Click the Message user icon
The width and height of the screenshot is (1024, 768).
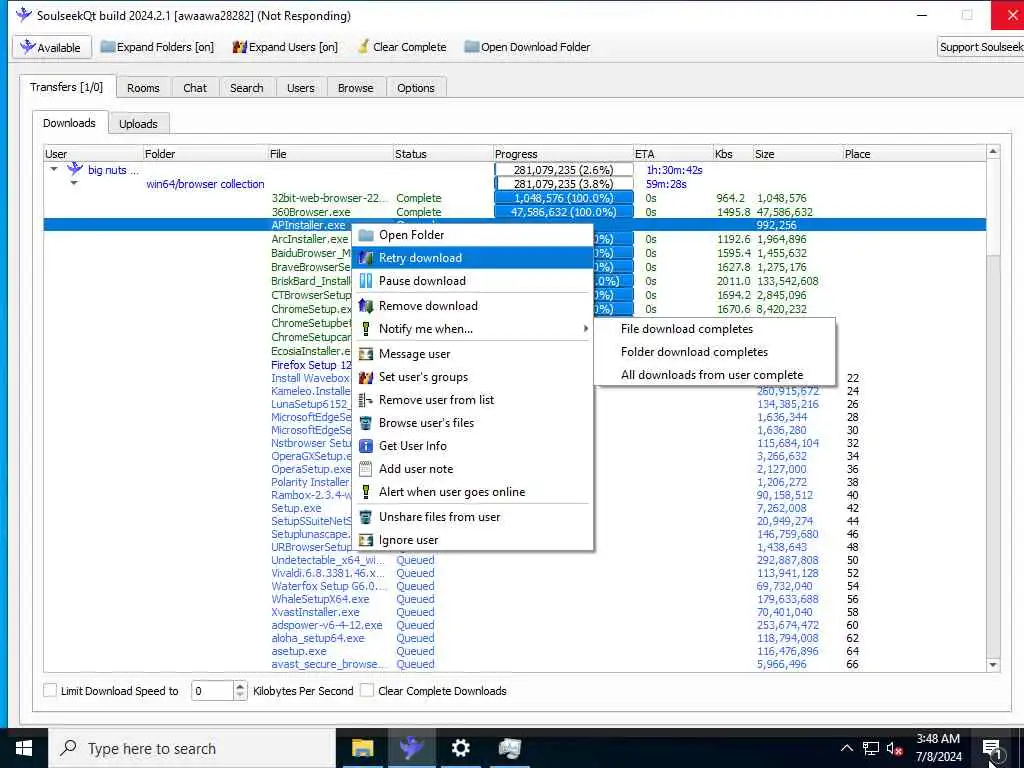pyautogui.click(x=366, y=354)
